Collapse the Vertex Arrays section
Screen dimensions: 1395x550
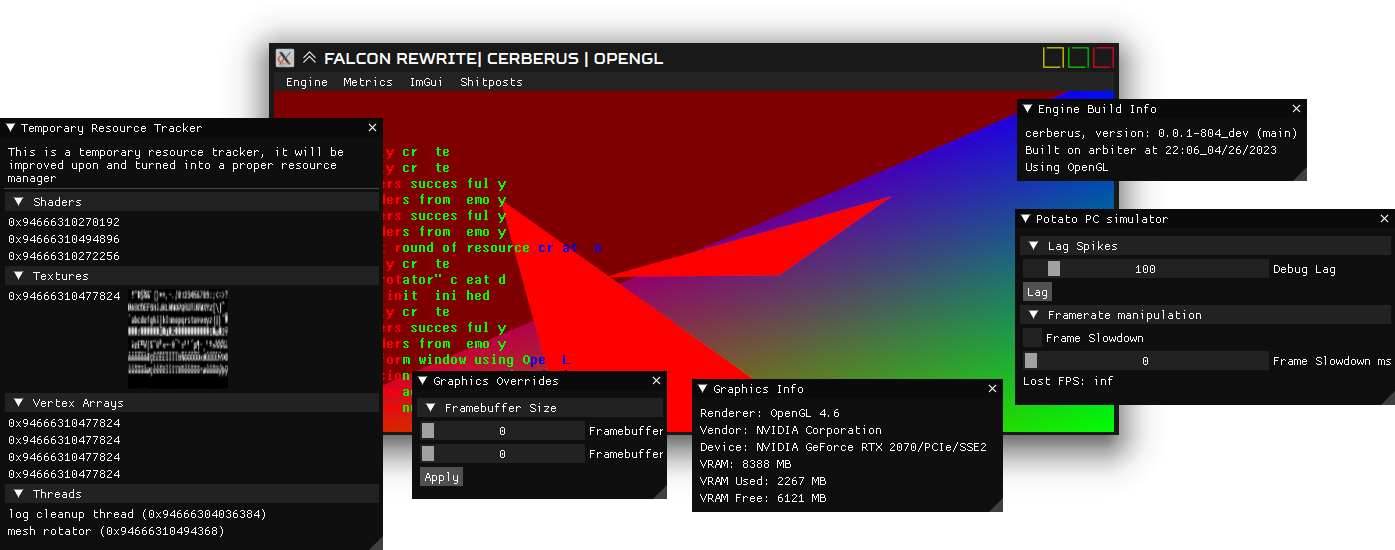click(18, 403)
